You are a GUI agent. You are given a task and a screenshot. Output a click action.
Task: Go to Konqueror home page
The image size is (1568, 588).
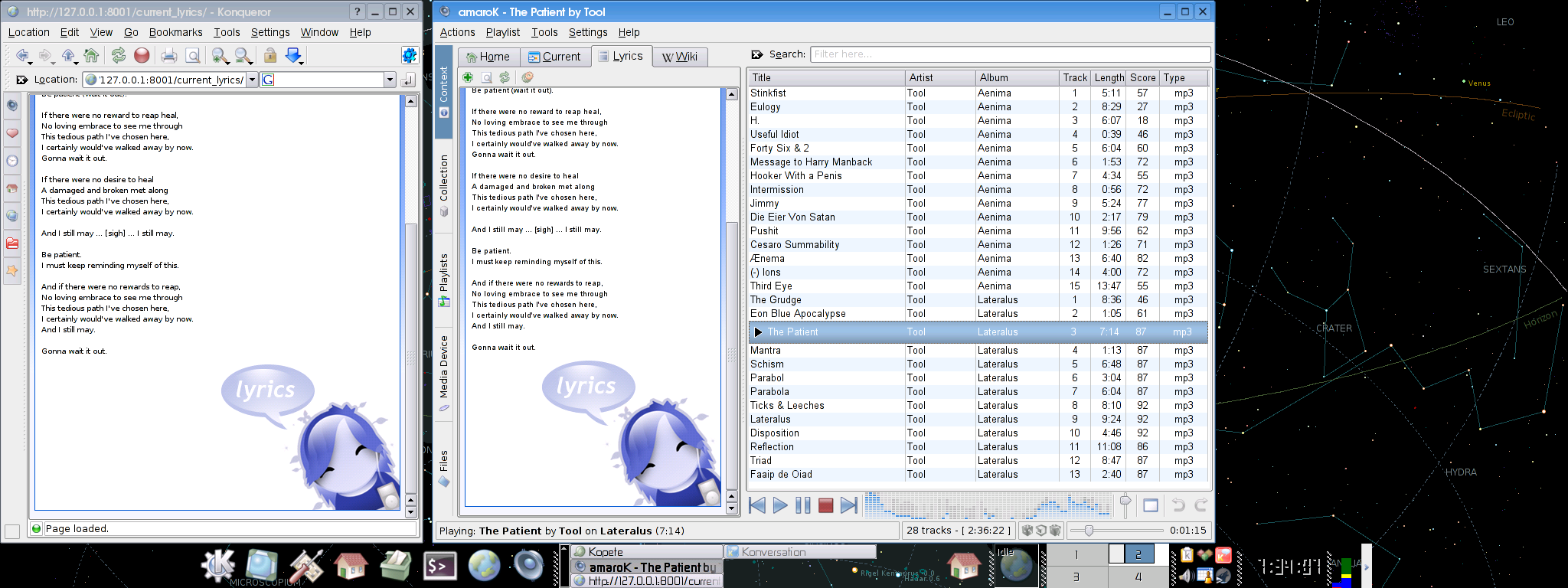[x=92, y=55]
